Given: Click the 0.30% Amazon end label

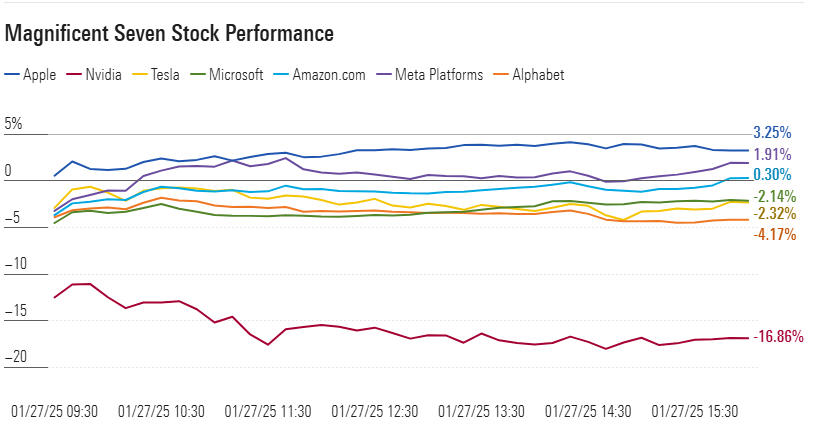Looking at the screenshot, I should (772, 174).
